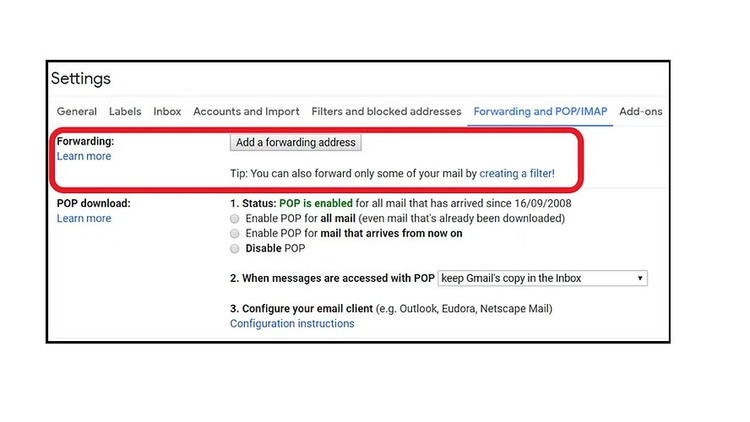Select Filters and blocked addresses tab
Viewport: 750px width, 422px height.
386,112
